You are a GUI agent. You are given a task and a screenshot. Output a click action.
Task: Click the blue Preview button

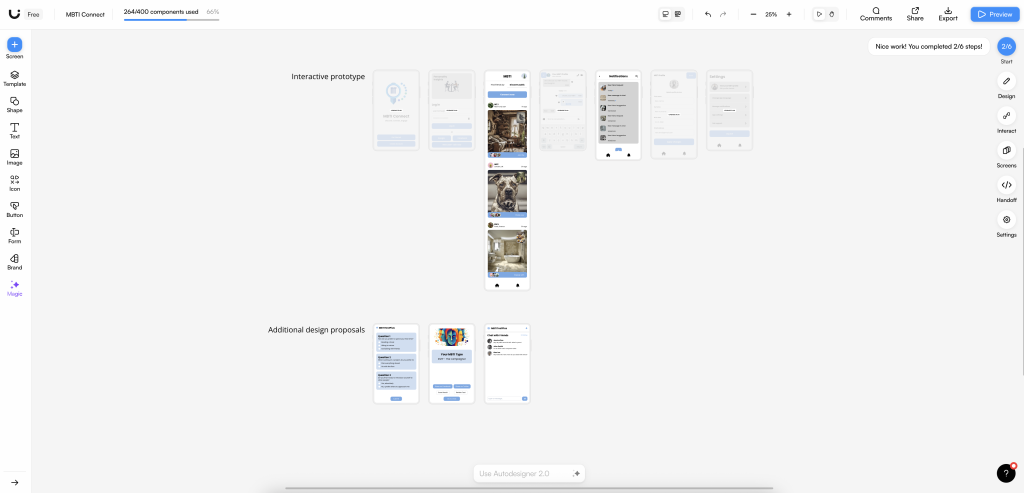pyautogui.click(x=994, y=14)
